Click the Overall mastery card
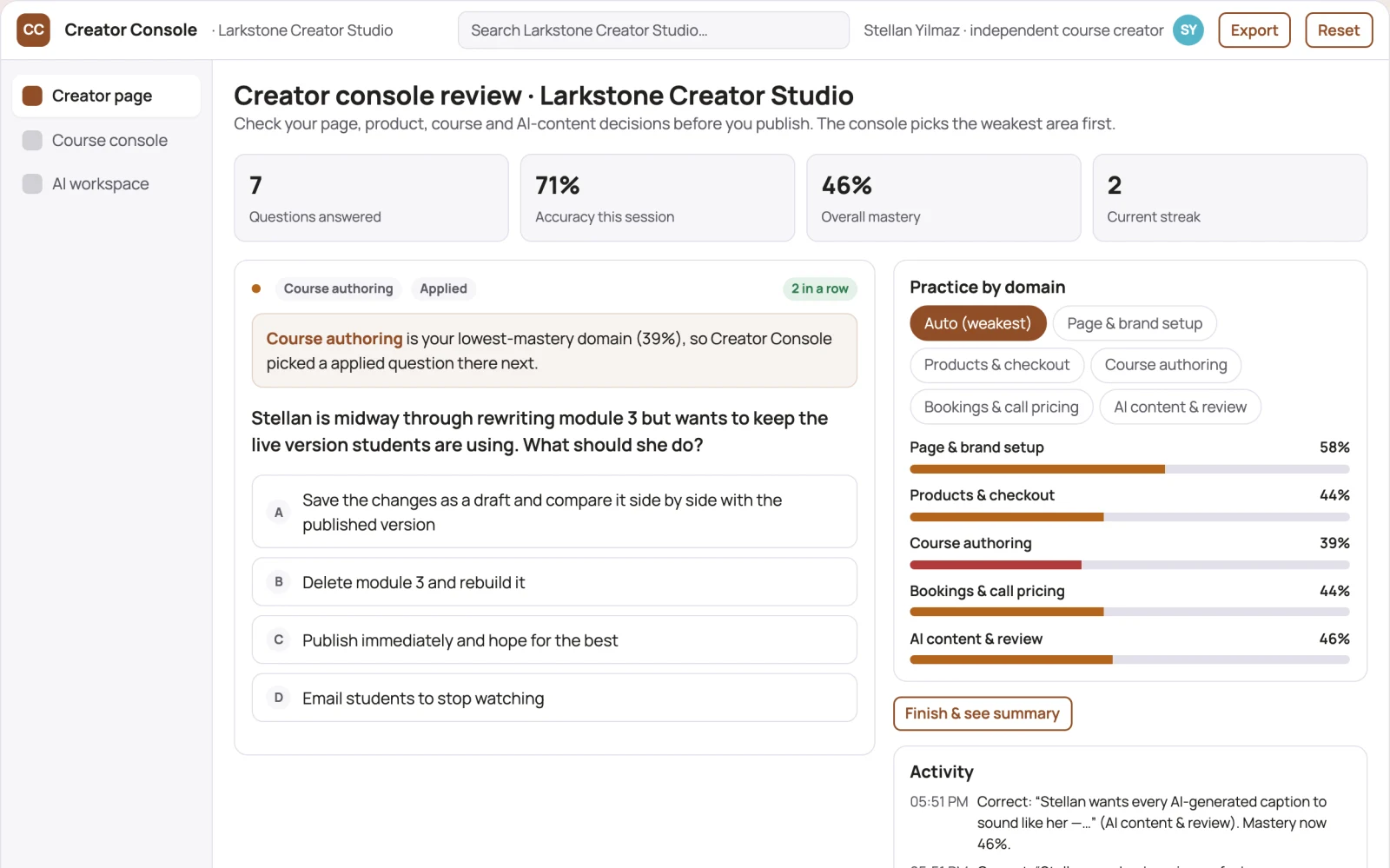Screen dimensions: 1390x868 pos(943,198)
